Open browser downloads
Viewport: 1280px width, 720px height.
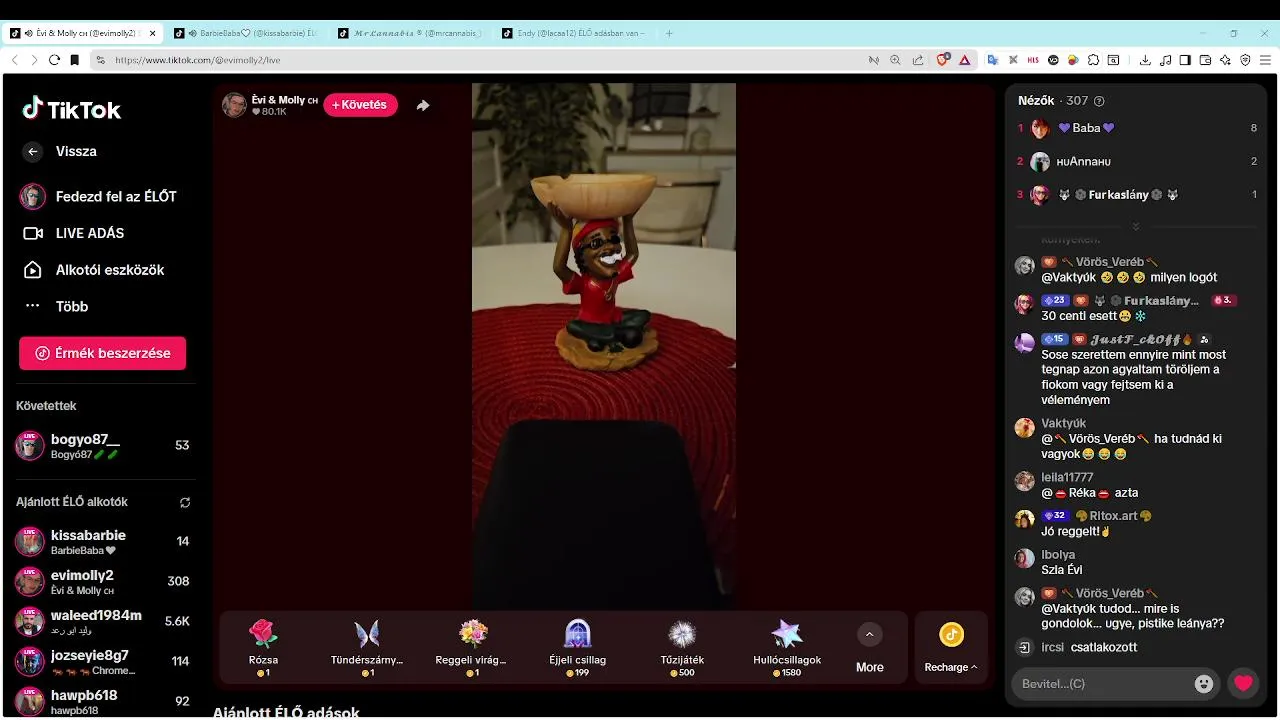[x=1145, y=60]
